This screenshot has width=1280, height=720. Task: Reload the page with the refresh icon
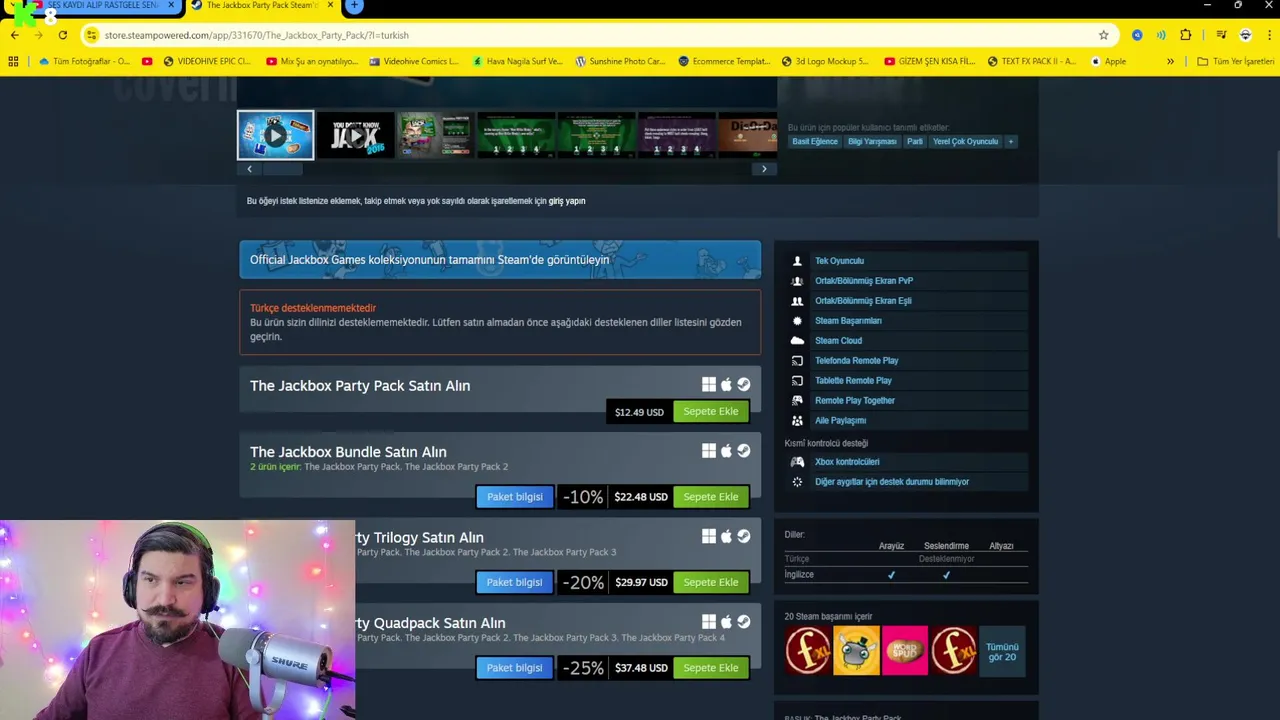click(62, 35)
